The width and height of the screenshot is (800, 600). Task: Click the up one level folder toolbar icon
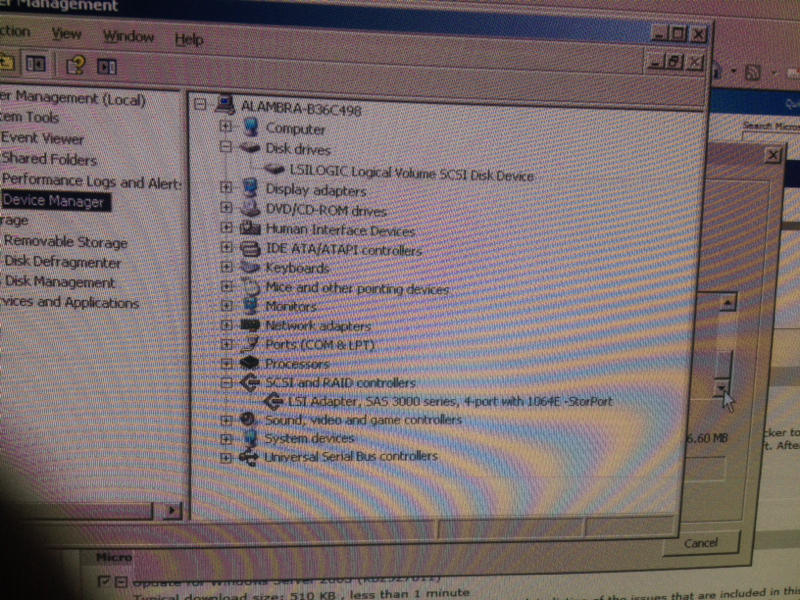coord(7,63)
